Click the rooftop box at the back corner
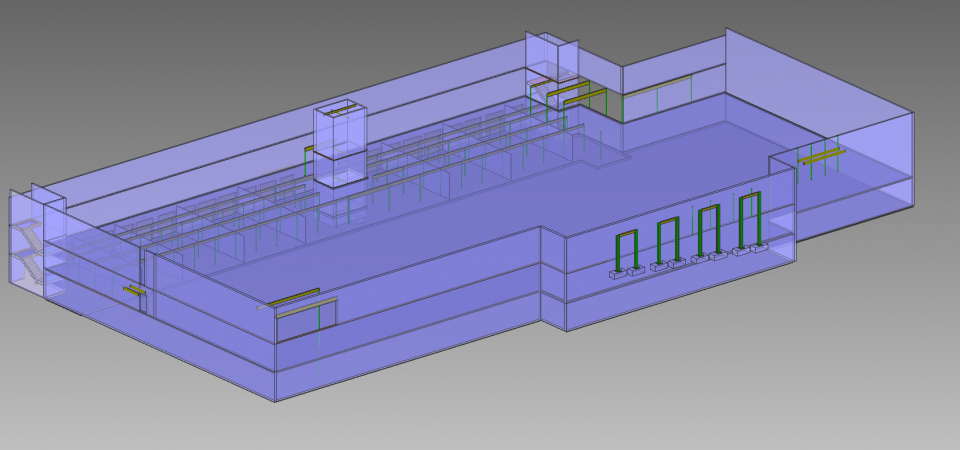The image size is (960, 450). click(551, 56)
